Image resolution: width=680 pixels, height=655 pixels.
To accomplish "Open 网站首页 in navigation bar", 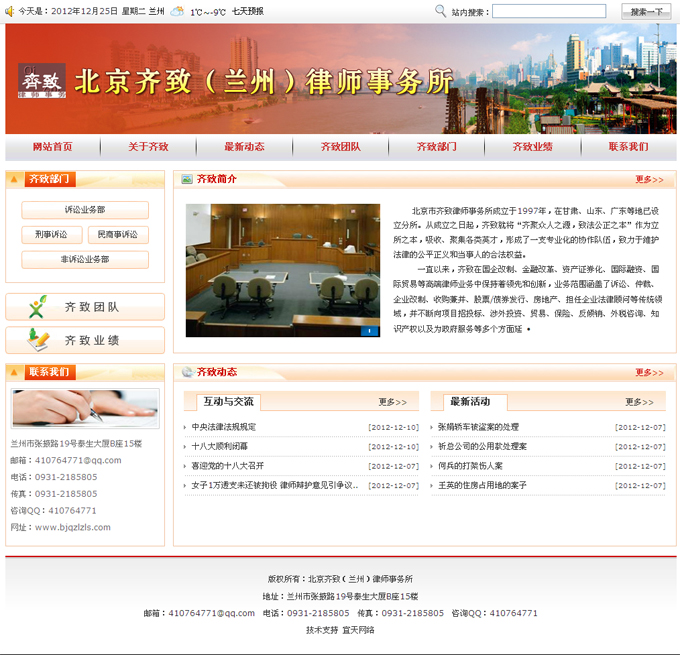I will pos(52,147).
